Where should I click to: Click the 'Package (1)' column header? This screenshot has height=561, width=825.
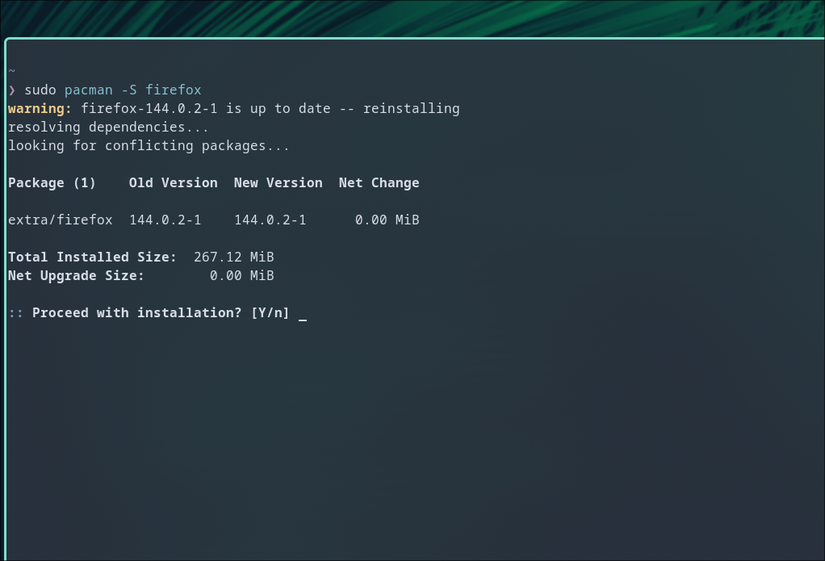52,183
